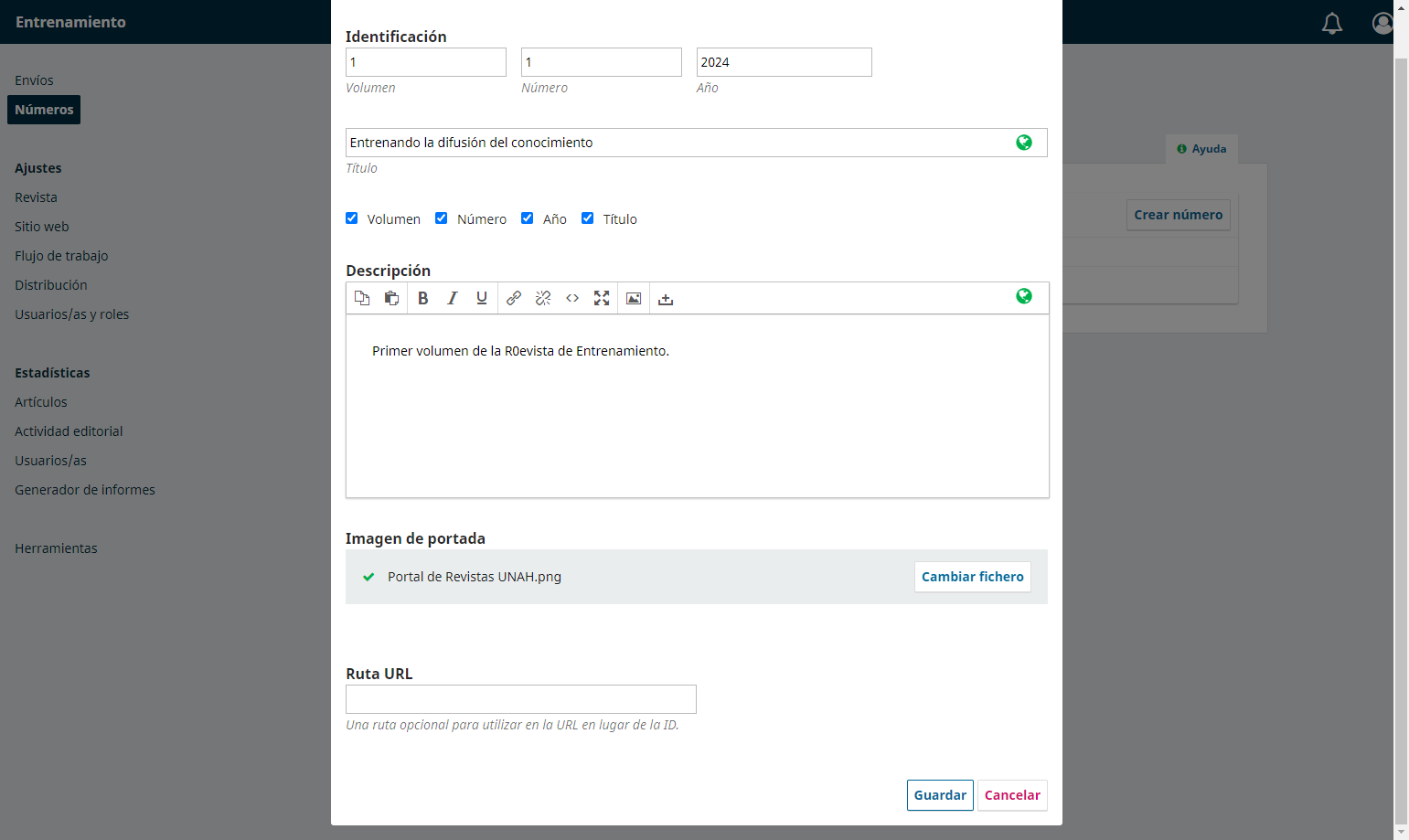Click the globe icon in the Título field

tap(1024, 143)
